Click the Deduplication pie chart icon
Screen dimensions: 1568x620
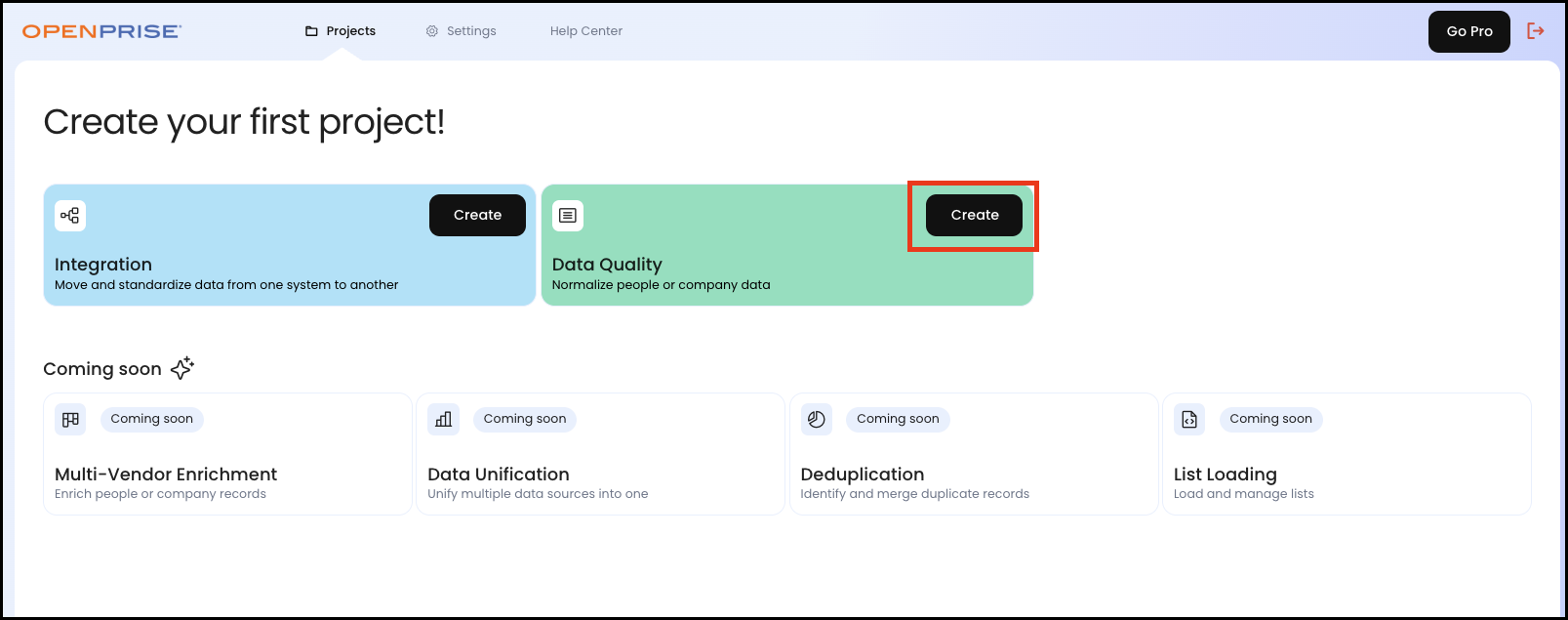point(817,420)
